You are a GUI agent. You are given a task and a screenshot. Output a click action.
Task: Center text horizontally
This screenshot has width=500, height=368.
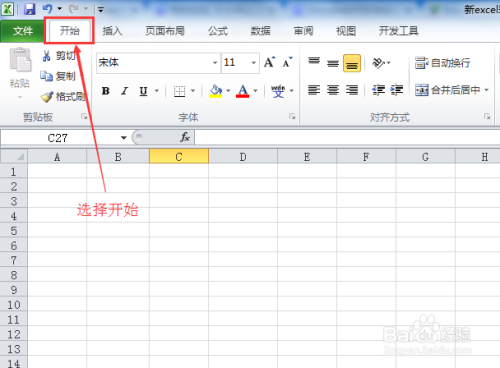(x=333, y=90)
